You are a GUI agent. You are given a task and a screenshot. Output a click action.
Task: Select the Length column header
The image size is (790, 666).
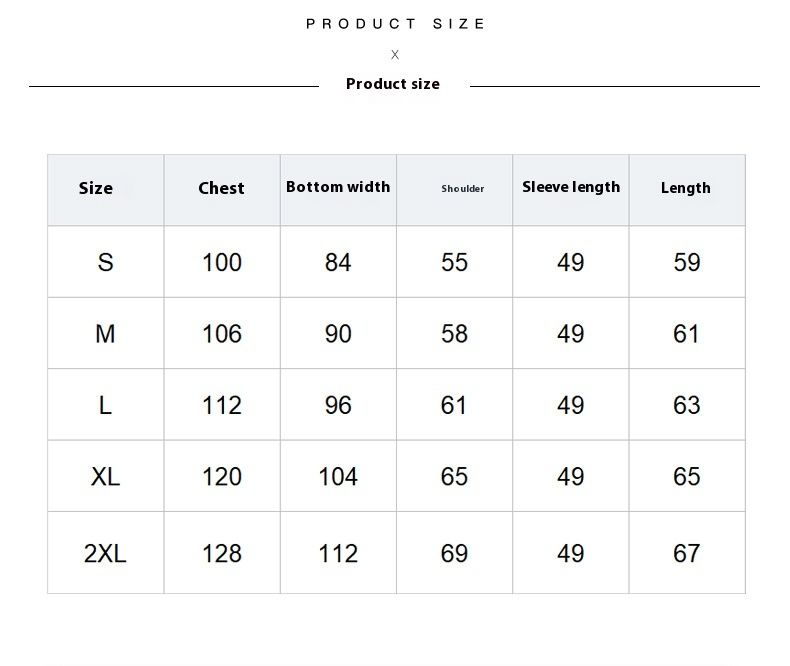coord(686,188)
